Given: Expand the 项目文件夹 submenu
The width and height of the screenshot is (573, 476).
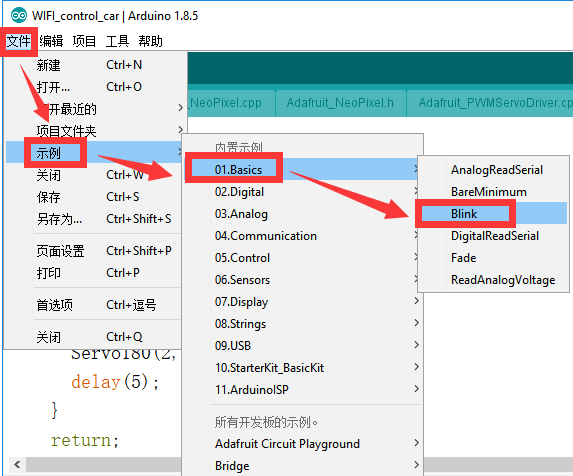Looking at the screenshot, I should tap(93, 131).
